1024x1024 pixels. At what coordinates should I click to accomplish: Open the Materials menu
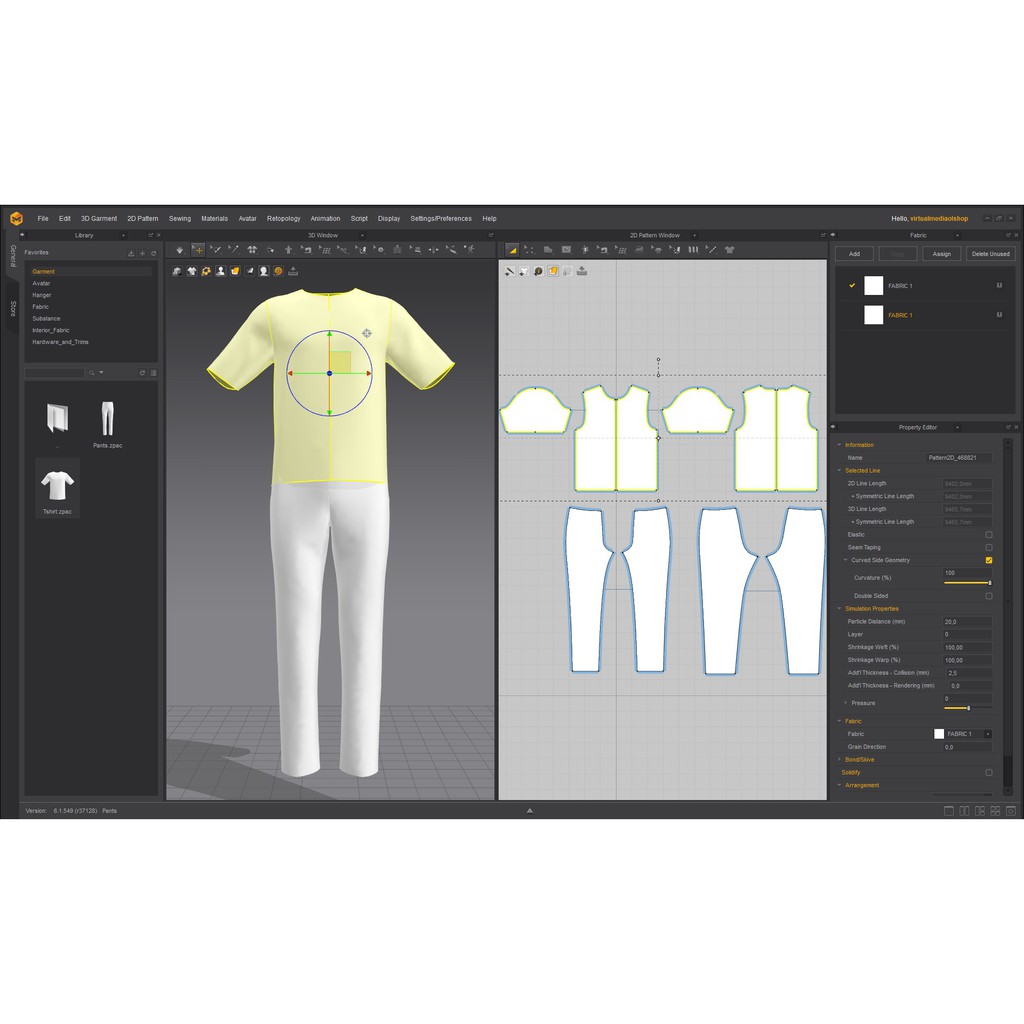pyautogui.click(x=214, y=219)
